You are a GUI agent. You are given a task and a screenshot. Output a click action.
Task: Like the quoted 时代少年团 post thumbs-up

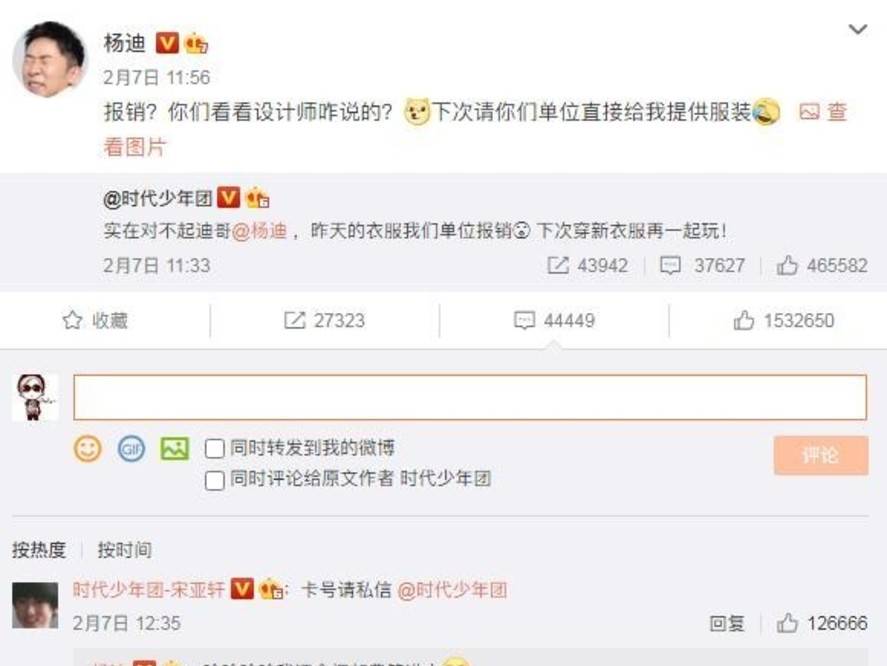pos(821,265)
